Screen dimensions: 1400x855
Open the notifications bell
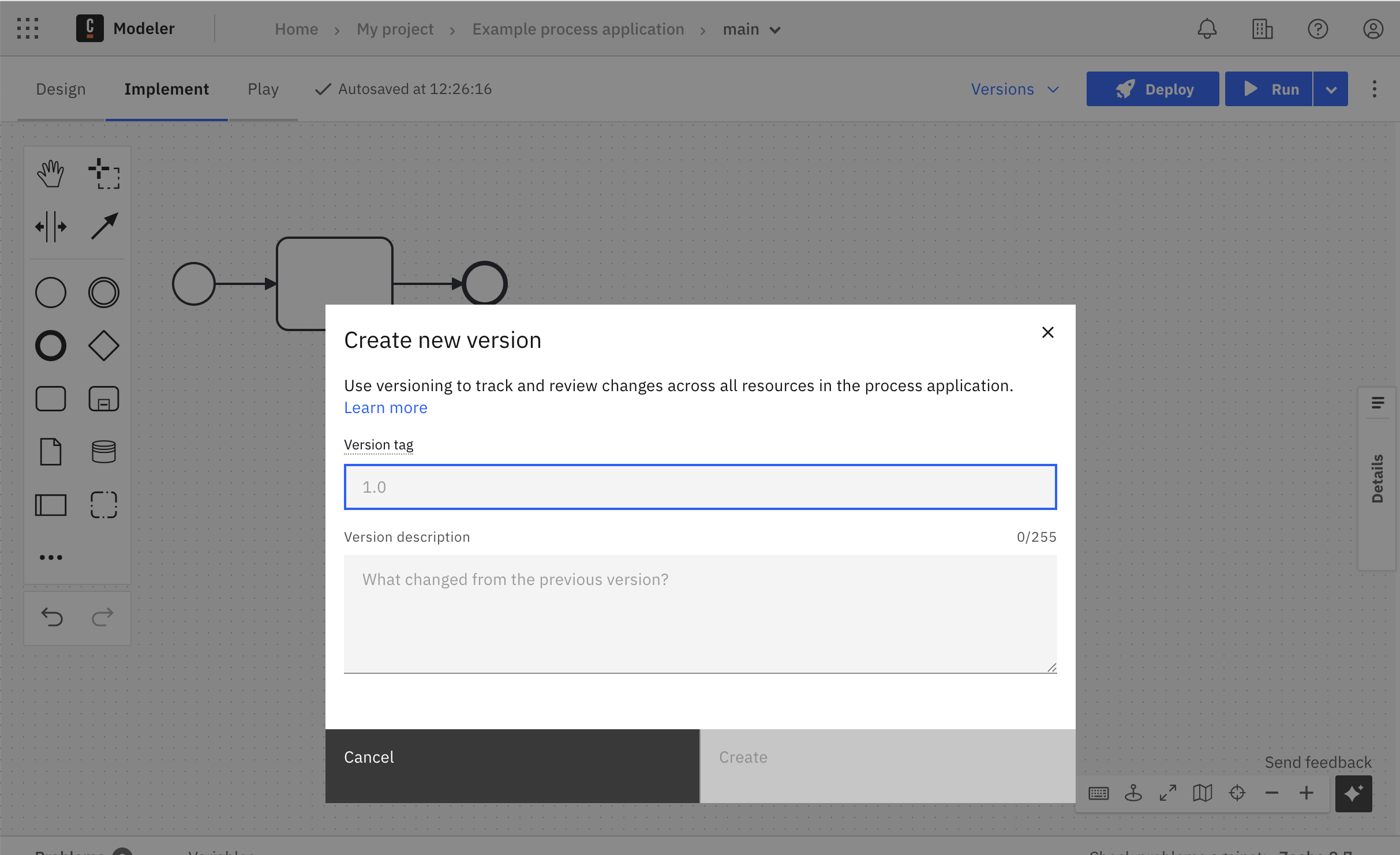coord(1207,29)
